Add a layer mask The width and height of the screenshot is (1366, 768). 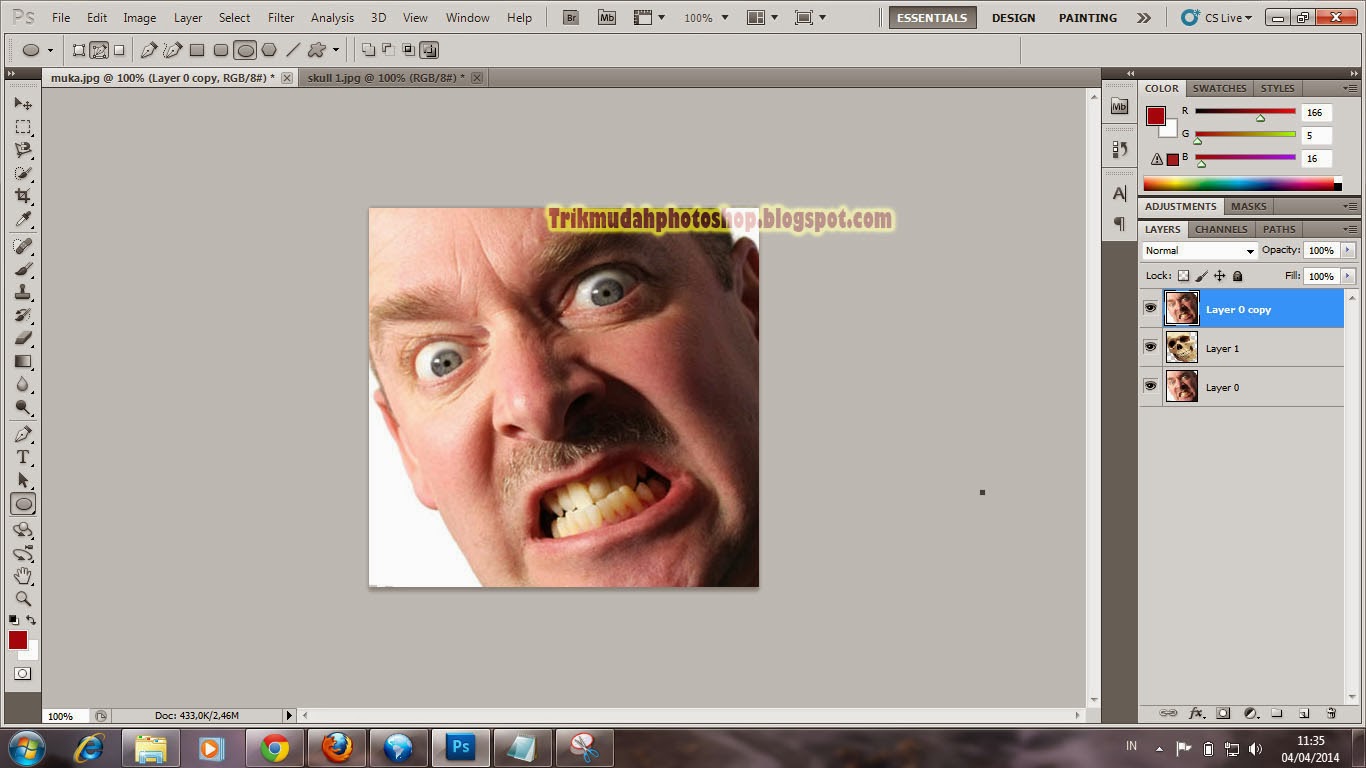1223,713
